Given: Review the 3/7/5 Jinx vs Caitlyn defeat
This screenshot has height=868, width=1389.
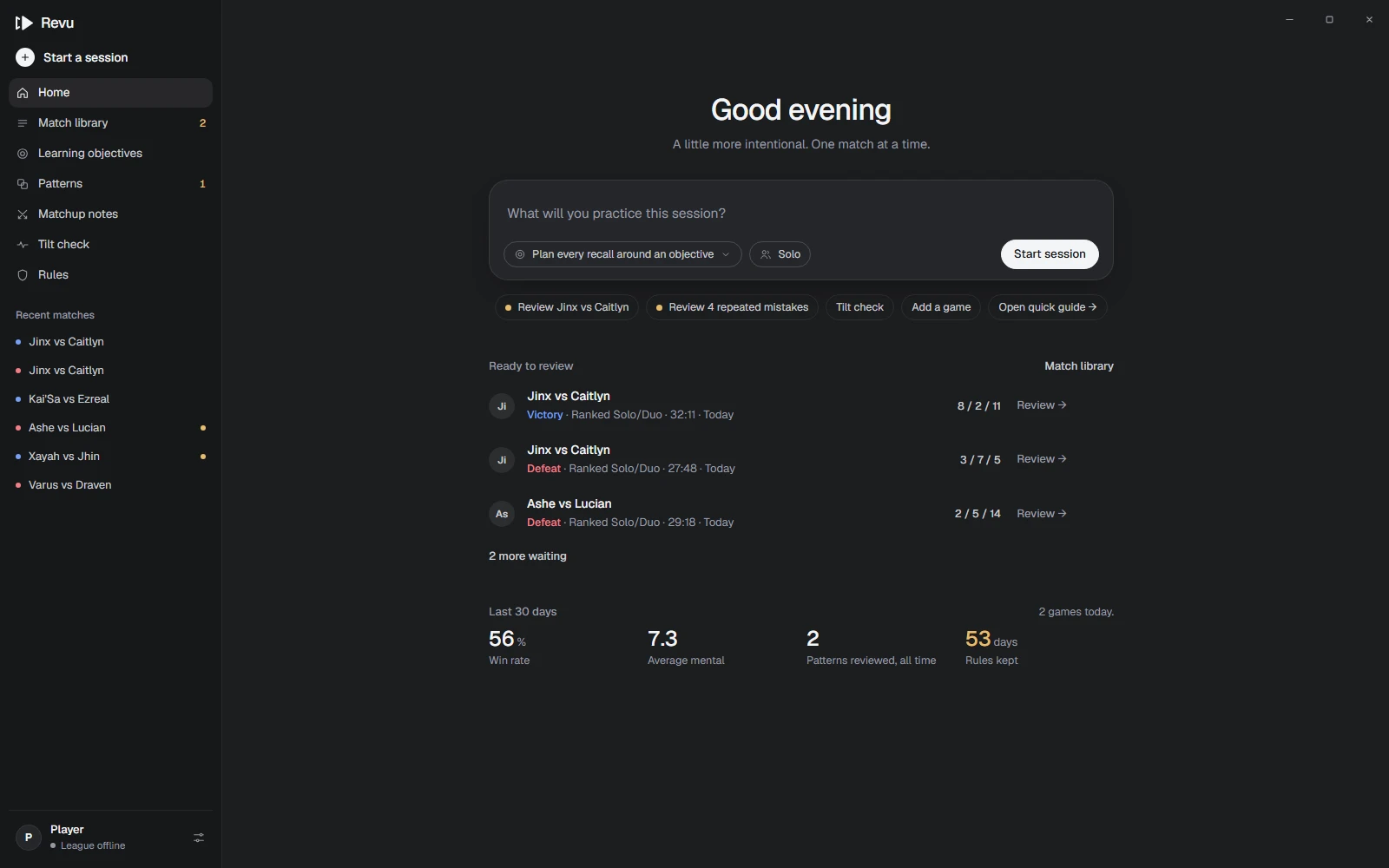Looking at the screenshot, I should tap(1042, 459).
